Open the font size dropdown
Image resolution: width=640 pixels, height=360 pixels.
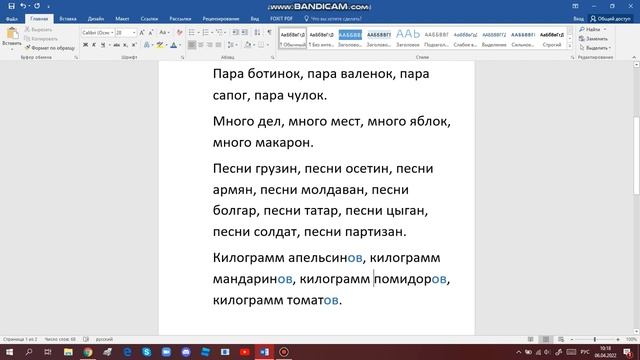pos(134,32)
